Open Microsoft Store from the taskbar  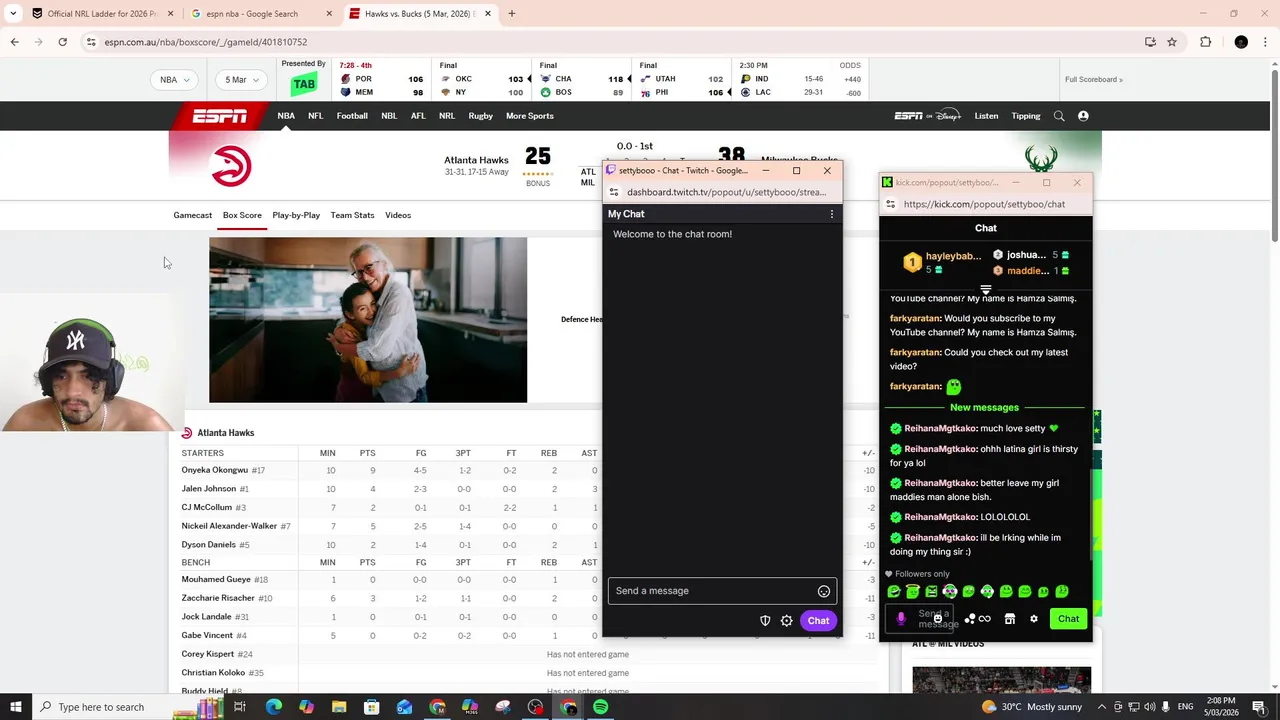[372, 707]
